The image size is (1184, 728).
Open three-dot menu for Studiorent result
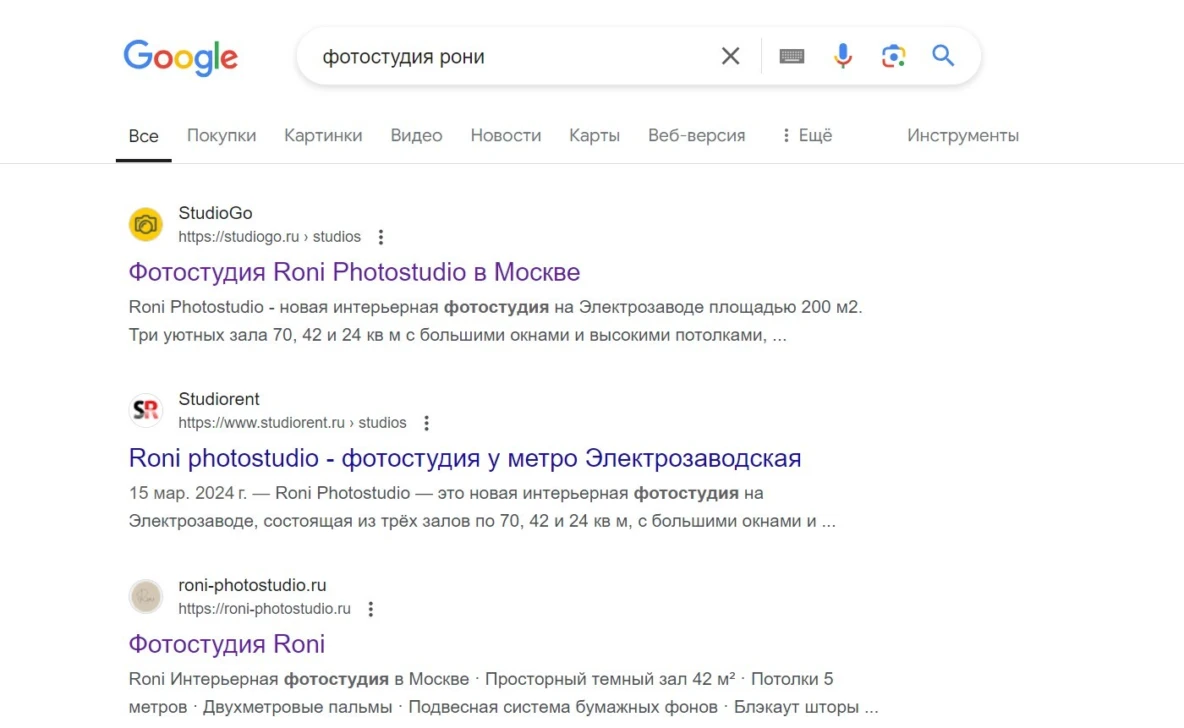427,423
